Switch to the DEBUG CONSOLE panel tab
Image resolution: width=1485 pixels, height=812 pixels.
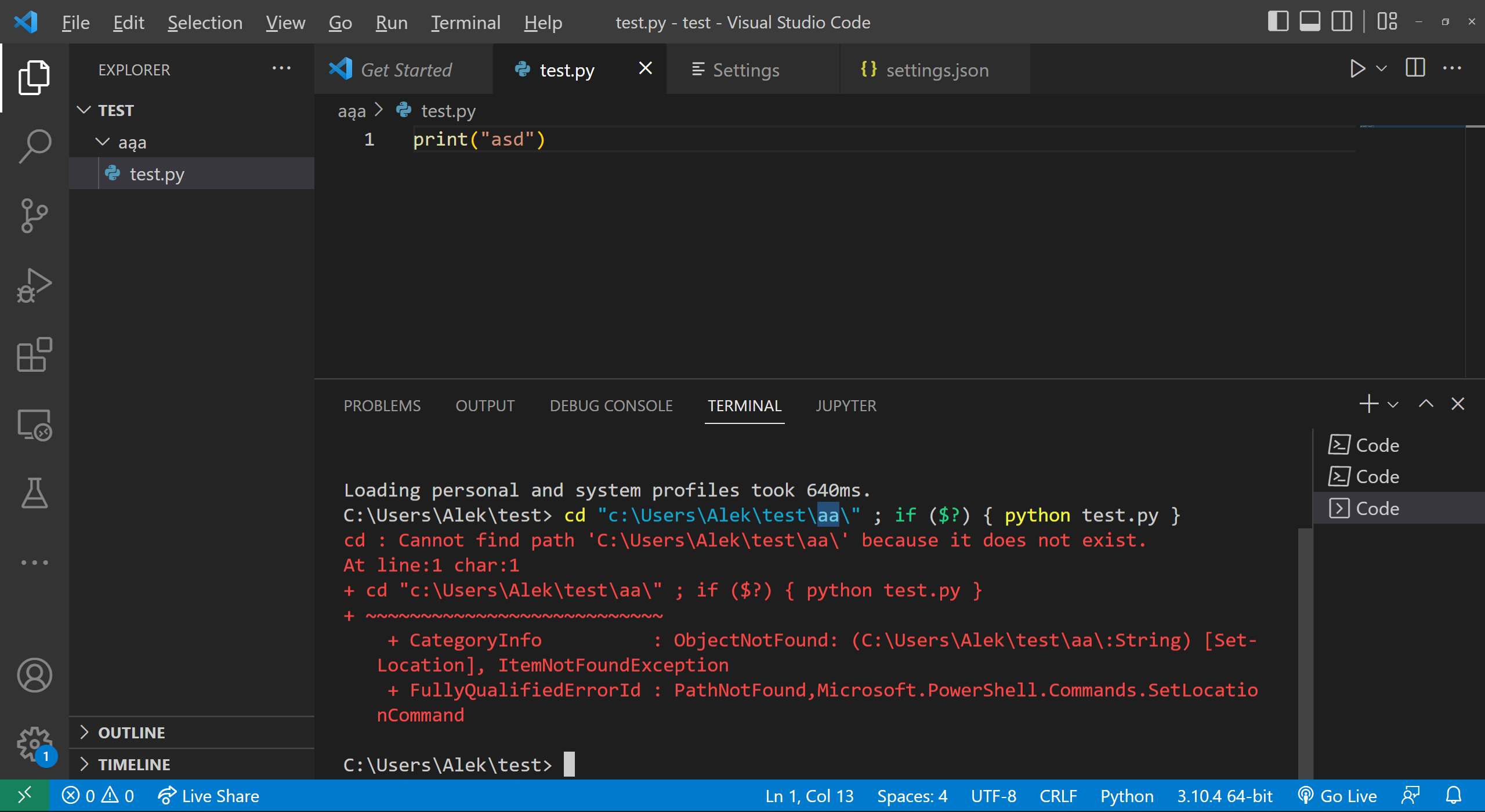(x=611, y=405)
